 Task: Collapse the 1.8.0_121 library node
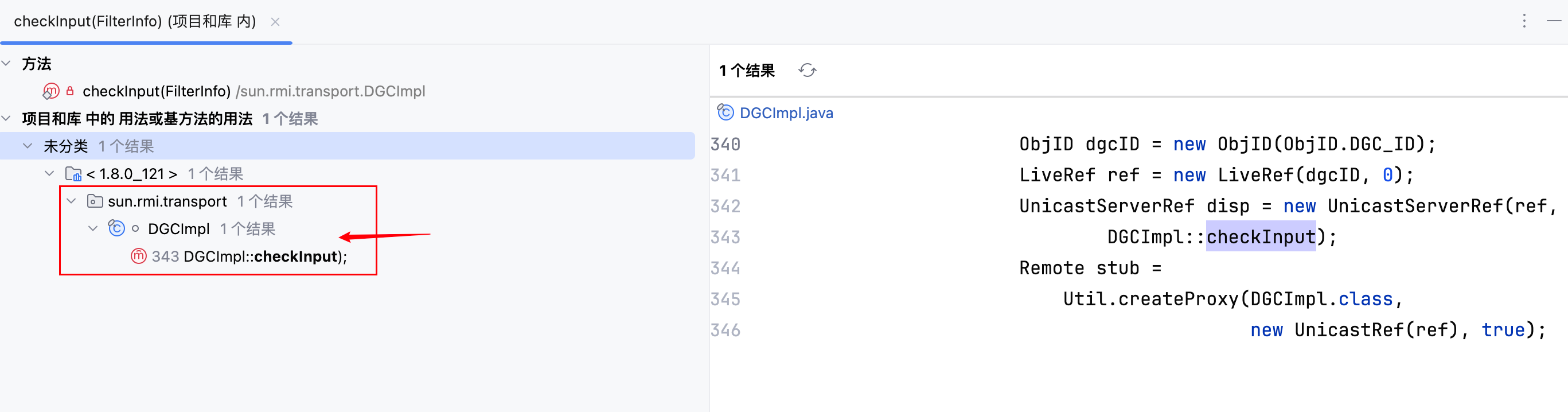pos(50,174)
